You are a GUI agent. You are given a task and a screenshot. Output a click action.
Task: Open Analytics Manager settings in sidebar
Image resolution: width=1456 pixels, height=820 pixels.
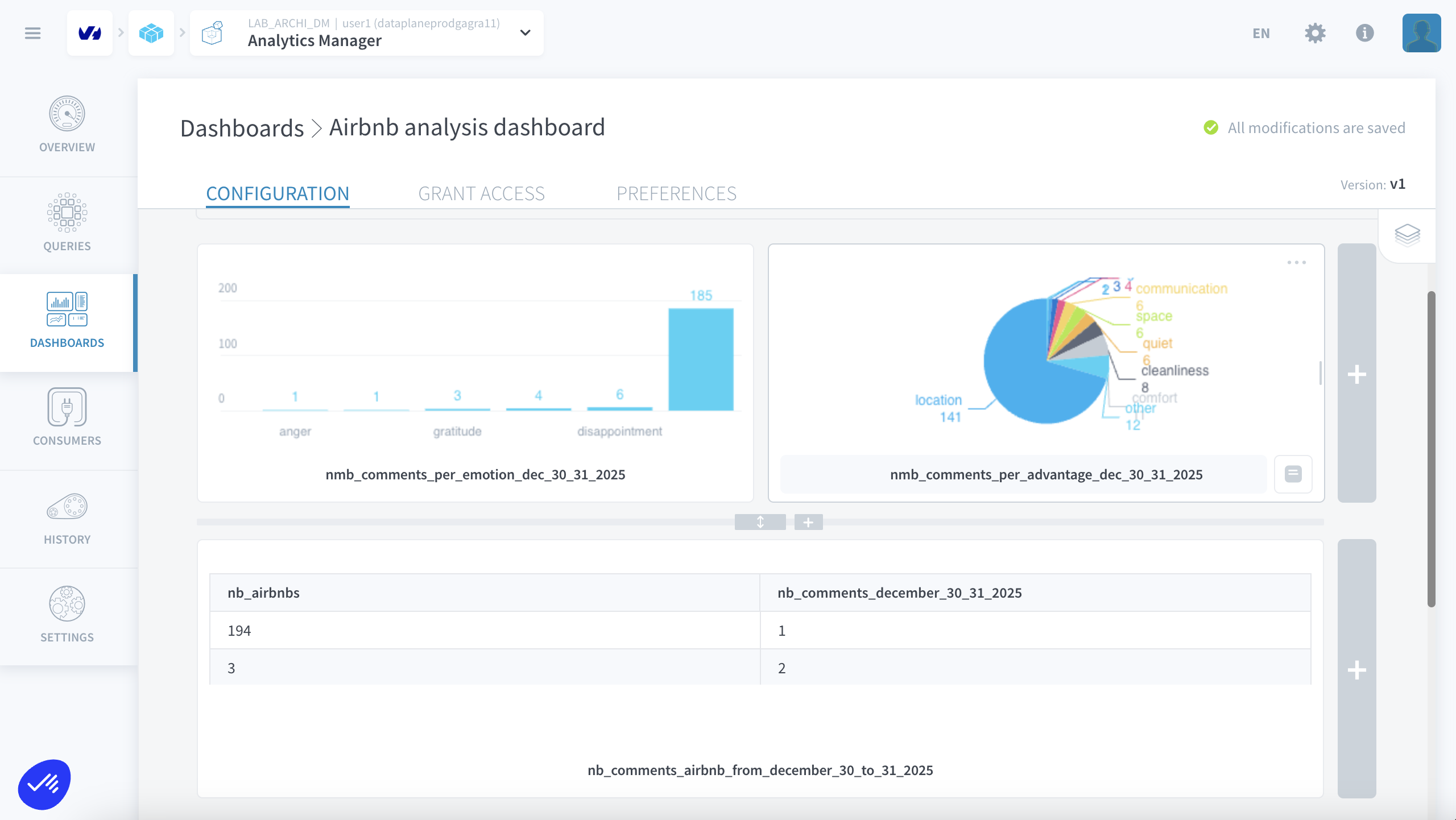(x=67, y=615)
